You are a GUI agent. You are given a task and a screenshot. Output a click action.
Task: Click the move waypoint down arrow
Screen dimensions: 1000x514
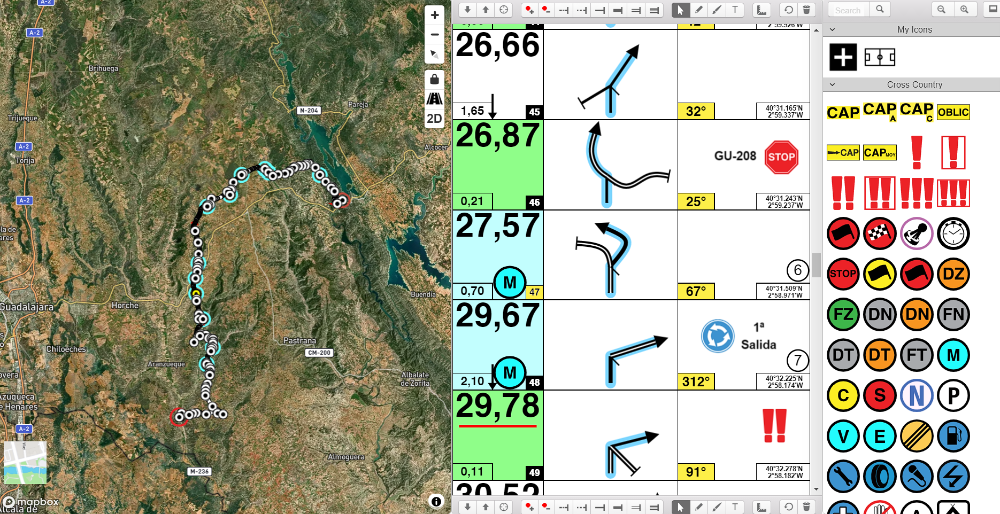(467, 10)
